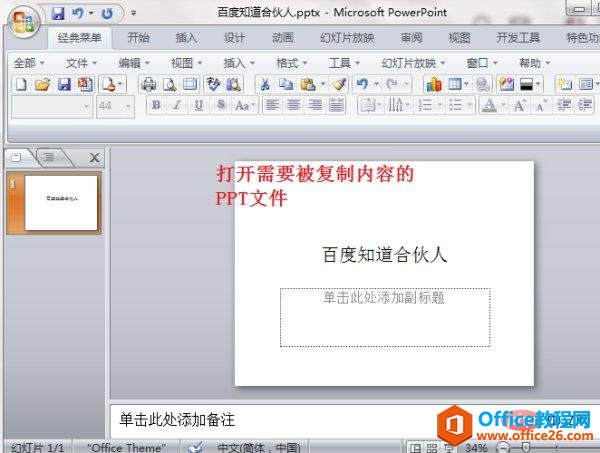The width and height of the screenshot is (600, 453).
Task: Save via Quick Access floppy icon
Action: [x=58, y=14]
